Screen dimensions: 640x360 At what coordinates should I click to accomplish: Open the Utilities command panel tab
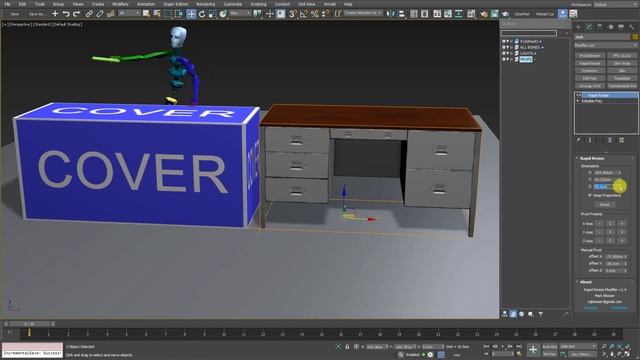pos(631,27)
